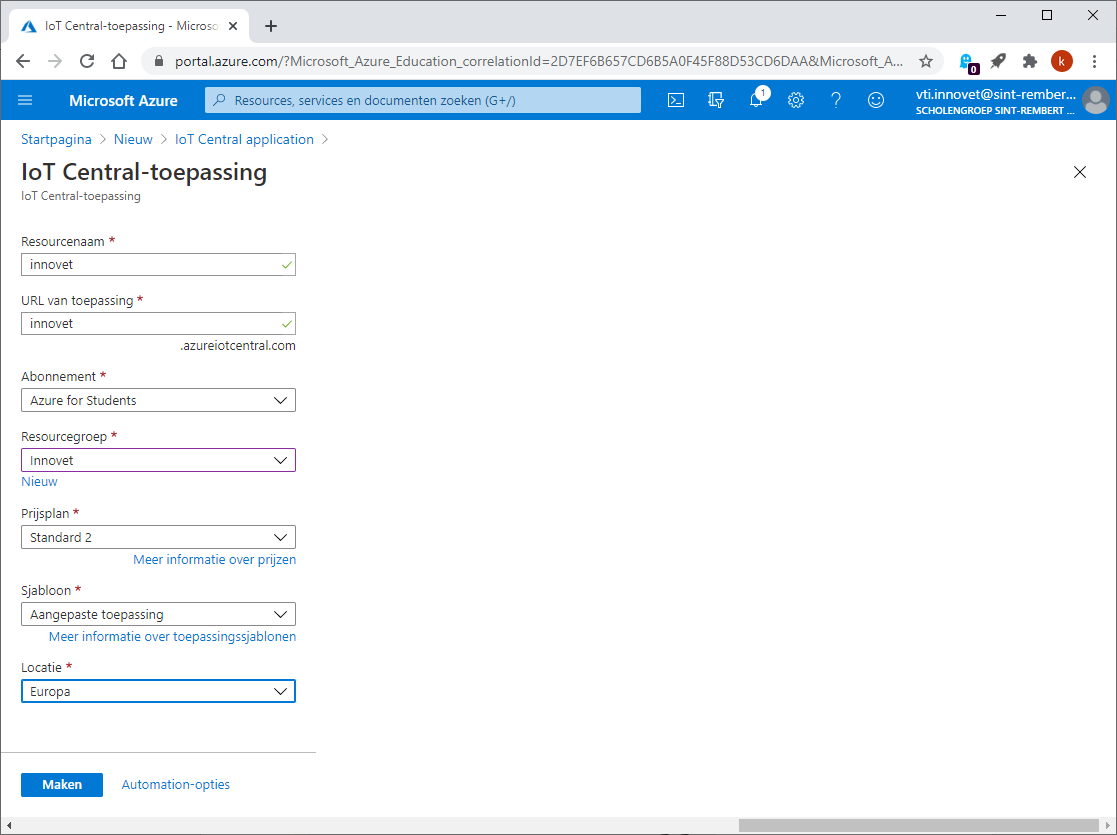Close the IoT Central-toepassing blade
Viewport: 1117px width, 835px height.
pyautogui.click(x=1080, y=172)
